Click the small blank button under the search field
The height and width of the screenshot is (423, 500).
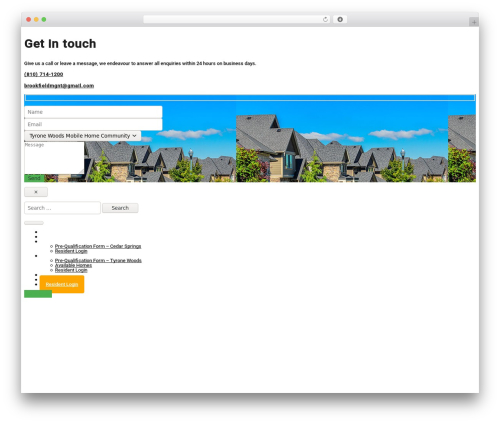pyautogui.click(x=34, y=223)
